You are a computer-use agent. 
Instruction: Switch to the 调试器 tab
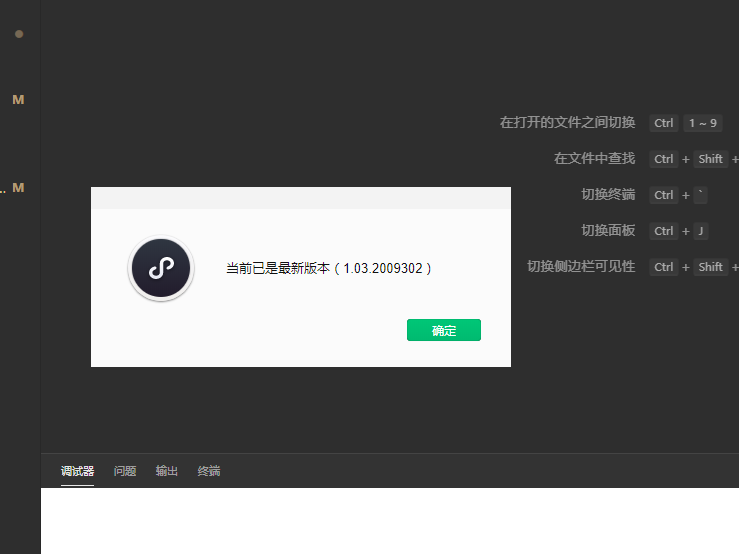[77, 471]
